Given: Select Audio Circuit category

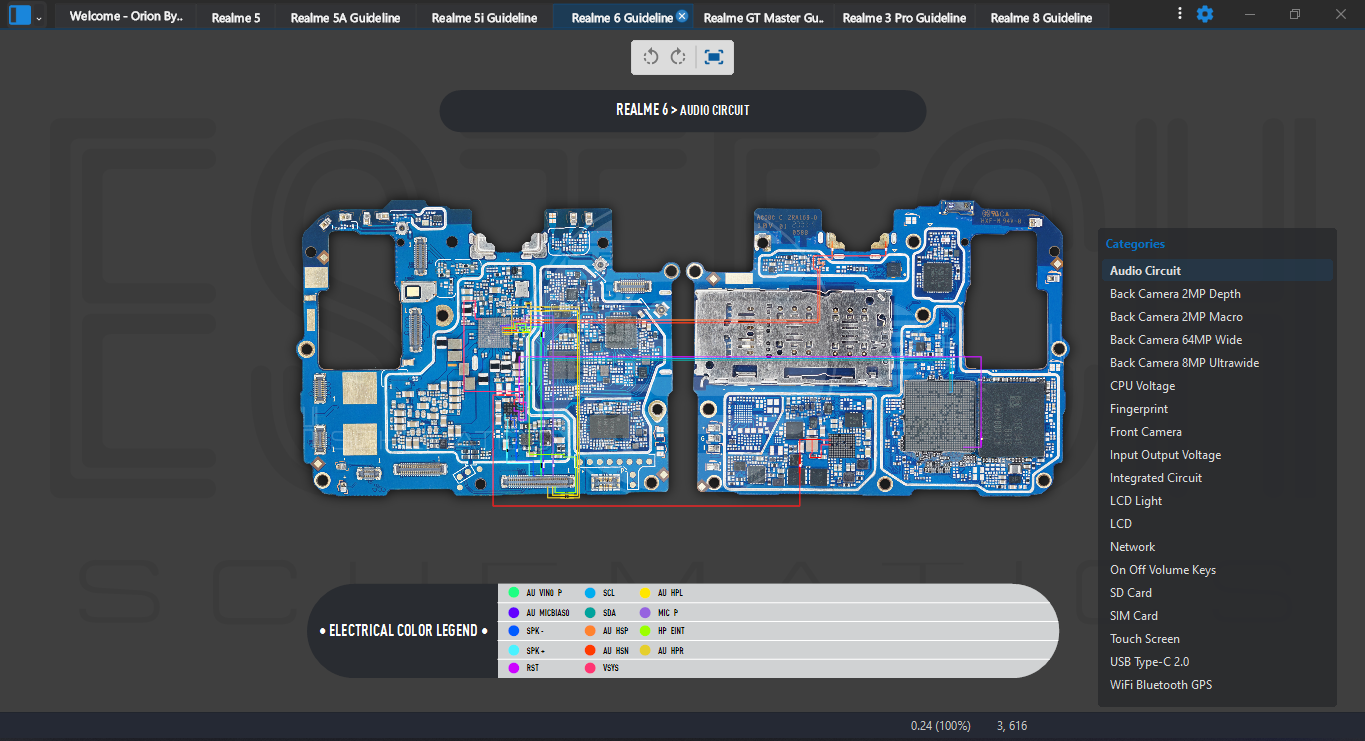Looking at the screenshot, I should pyautogui.click(x=1217, y=271).
